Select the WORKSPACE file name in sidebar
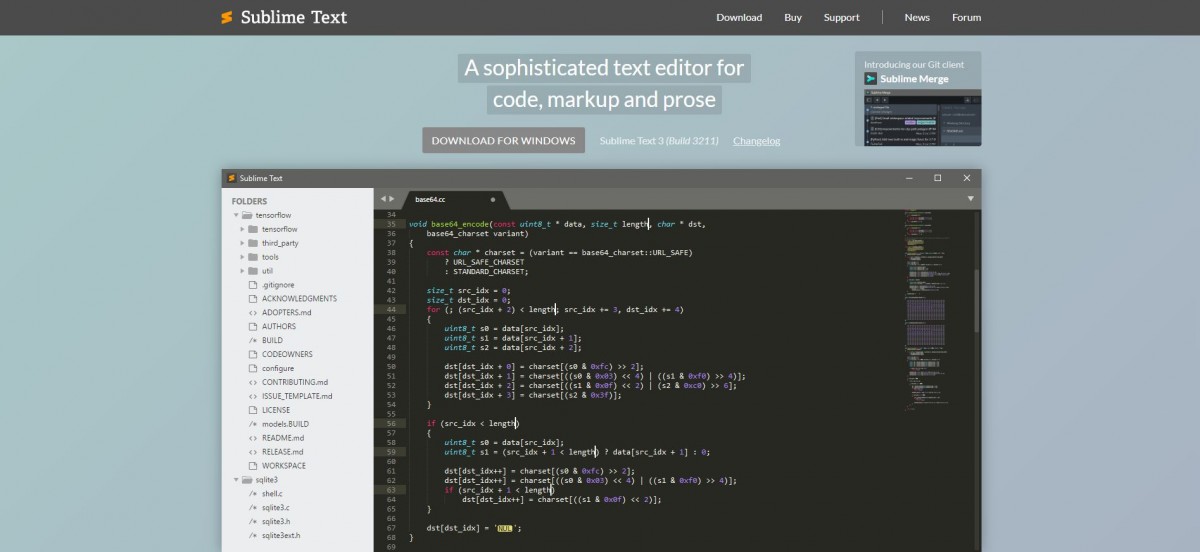The image size is (1200, 552). [284, 465]
